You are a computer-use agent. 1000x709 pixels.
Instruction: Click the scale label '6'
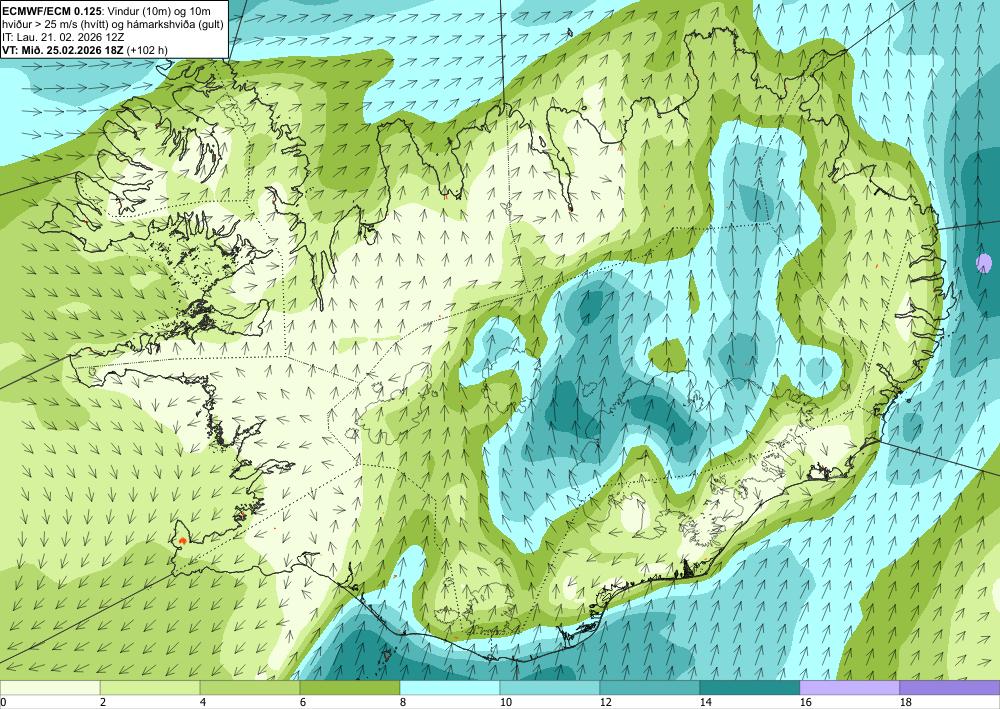click(x=303, y=702)
